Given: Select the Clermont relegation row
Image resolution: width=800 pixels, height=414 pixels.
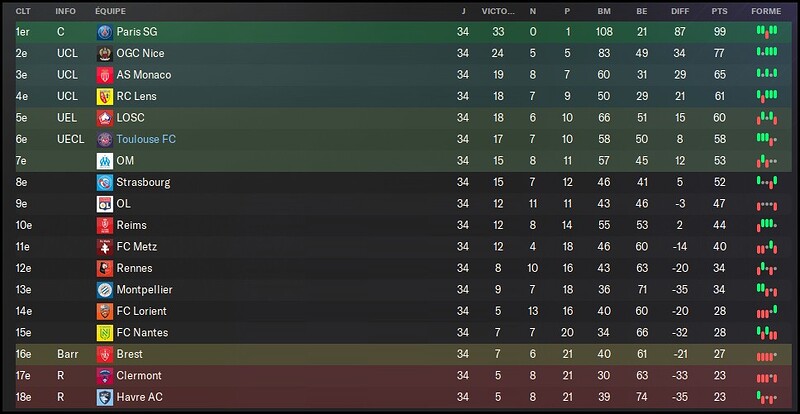Looking at the screenshot, I should pyautogui.click(x=404, y=376).
